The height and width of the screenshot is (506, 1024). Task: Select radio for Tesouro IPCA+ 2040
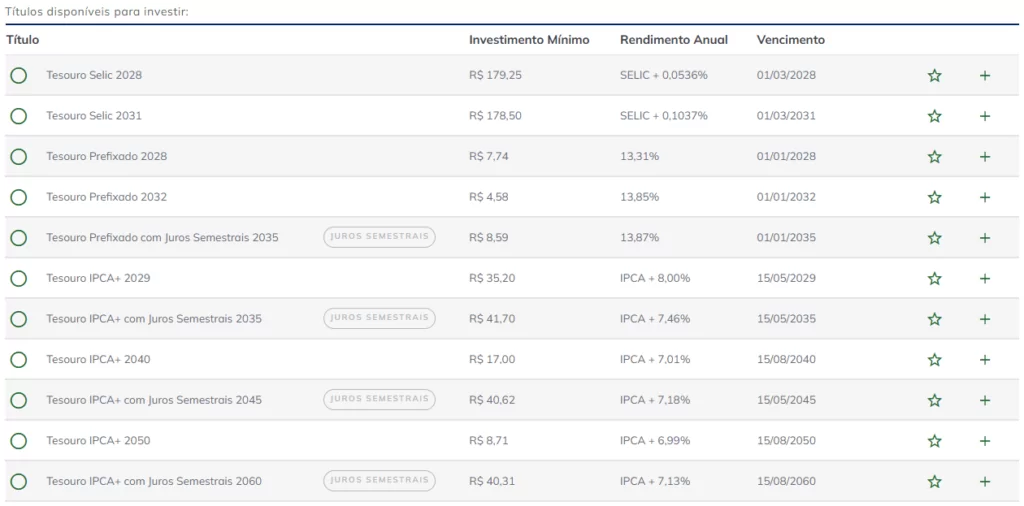(18, 360)
